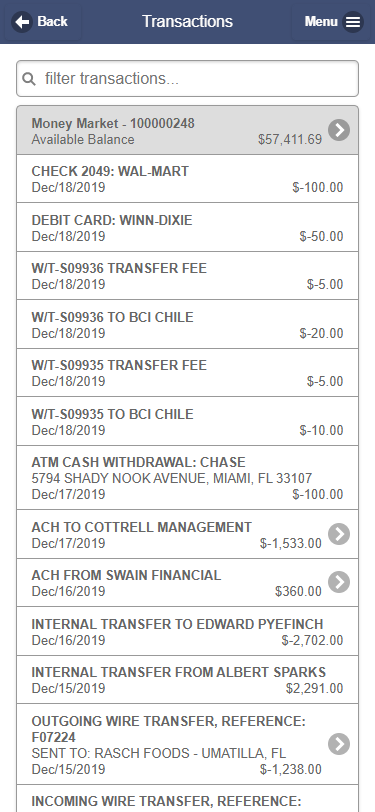The height and width of the screenshot is (812, 375).
Task: Click the Back arrow icon
Action: click(22, 22)
